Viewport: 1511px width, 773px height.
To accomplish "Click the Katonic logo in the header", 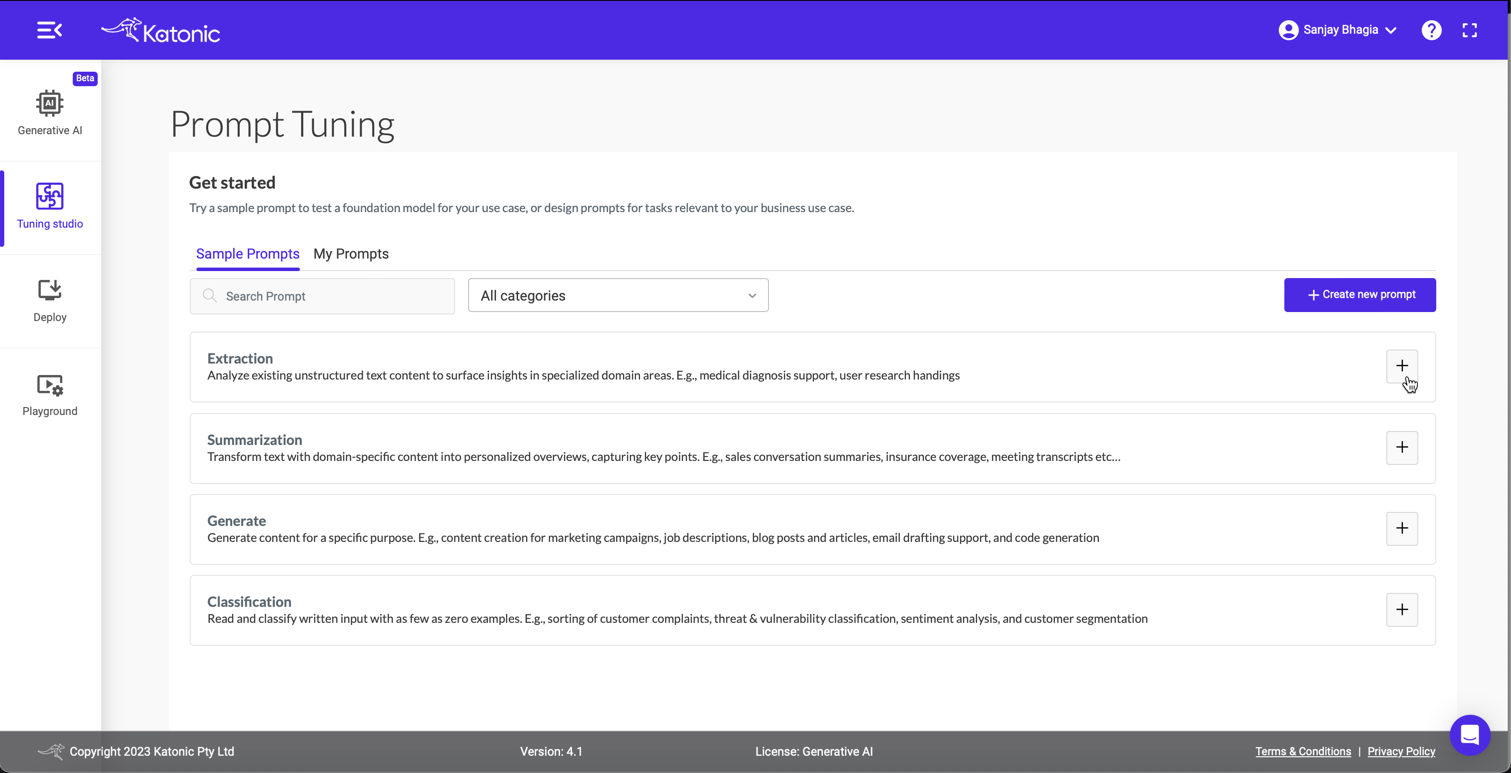I will coord(161,31).
